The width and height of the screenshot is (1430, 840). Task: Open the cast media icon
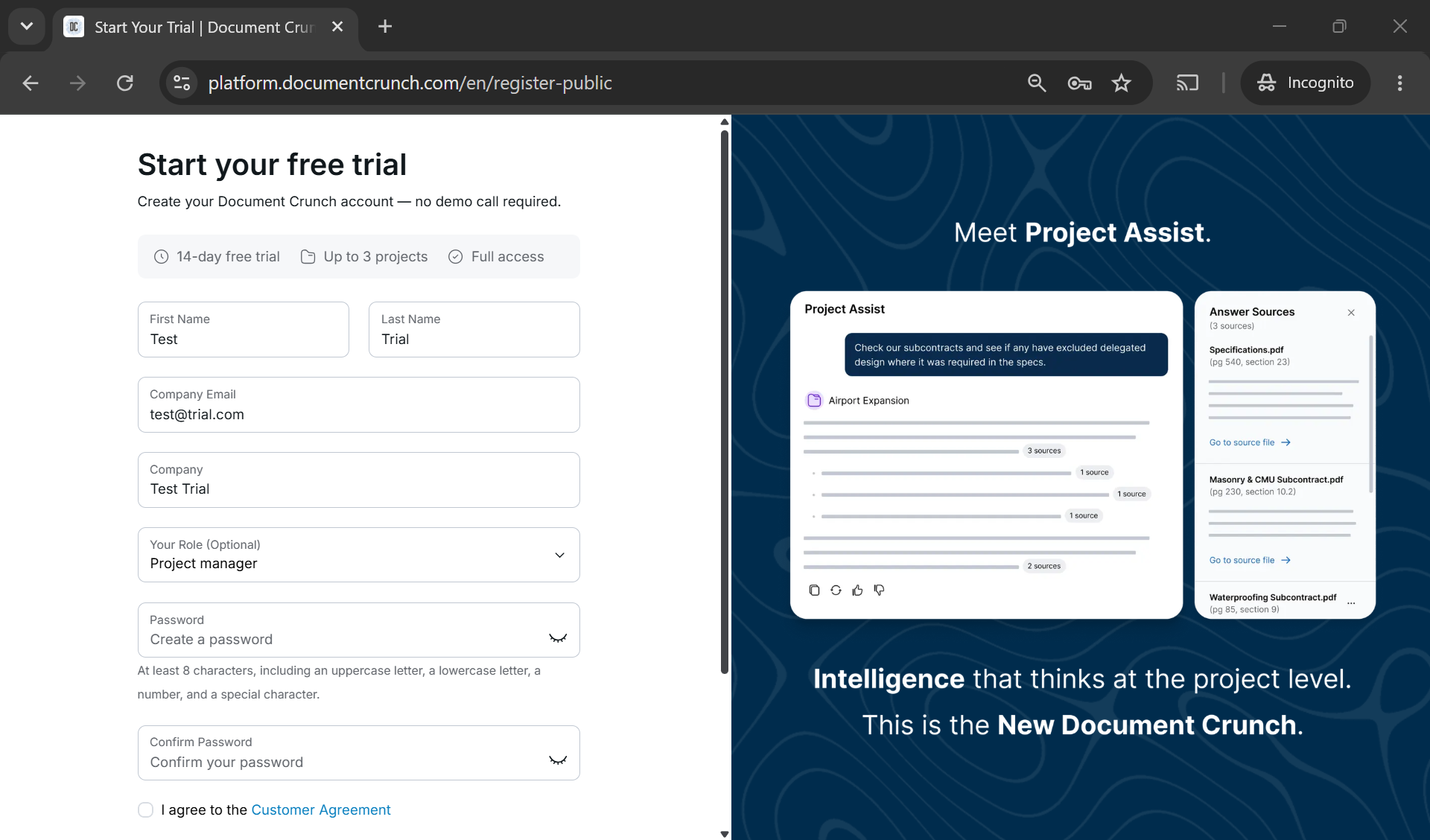[1187, 83]
